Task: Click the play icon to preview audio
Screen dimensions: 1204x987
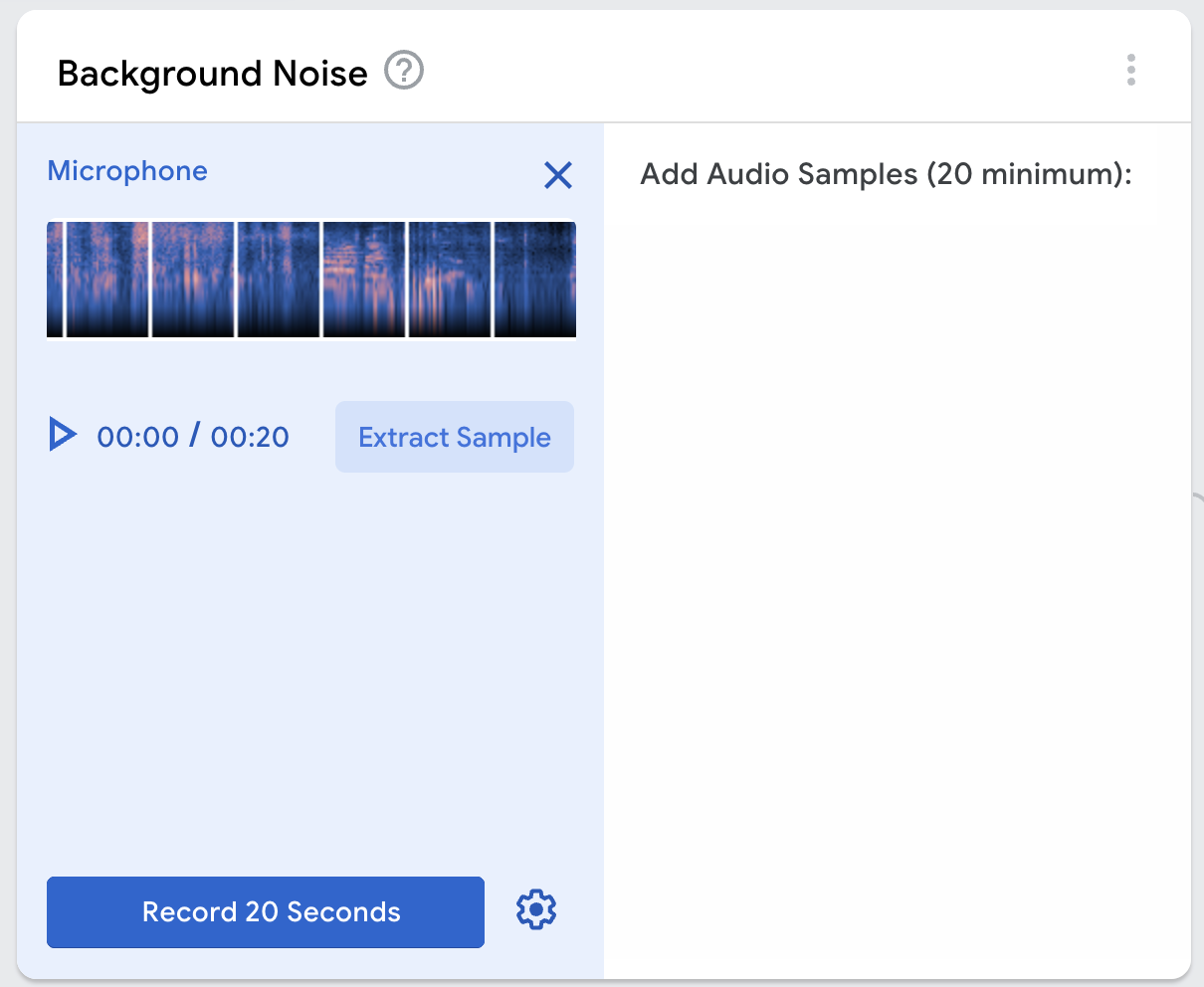Action: (x=63, y=435)
